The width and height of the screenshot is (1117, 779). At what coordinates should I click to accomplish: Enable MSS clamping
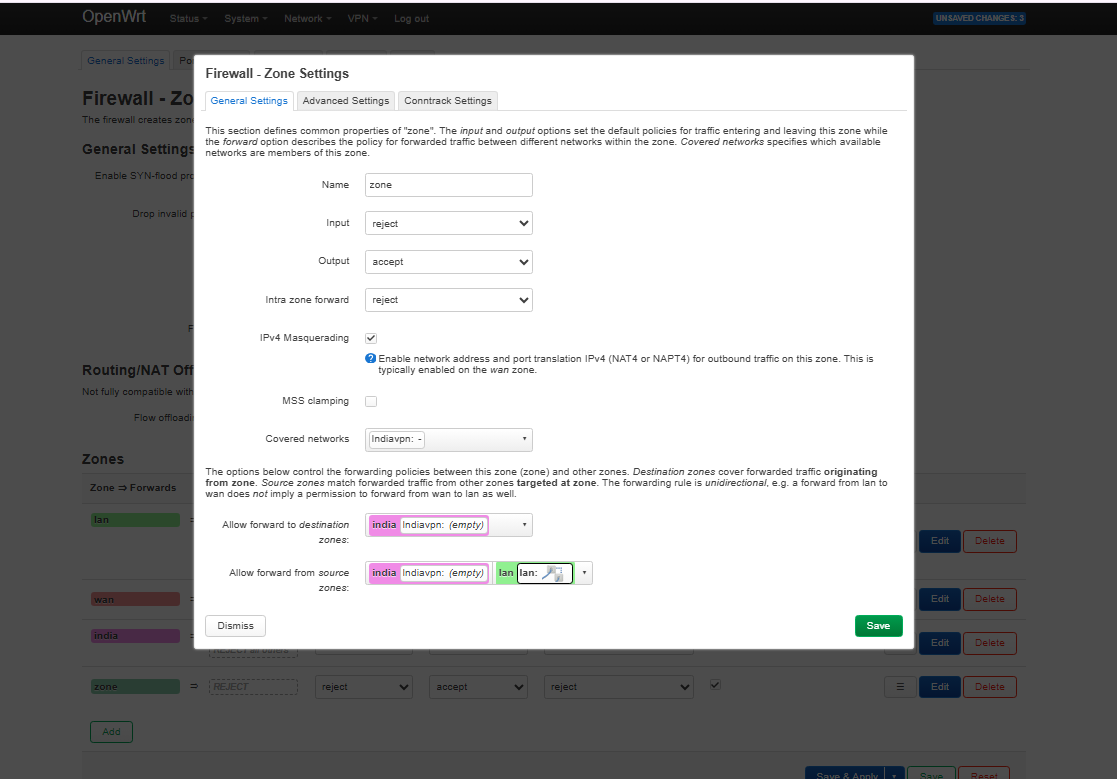tap(371, 400)
